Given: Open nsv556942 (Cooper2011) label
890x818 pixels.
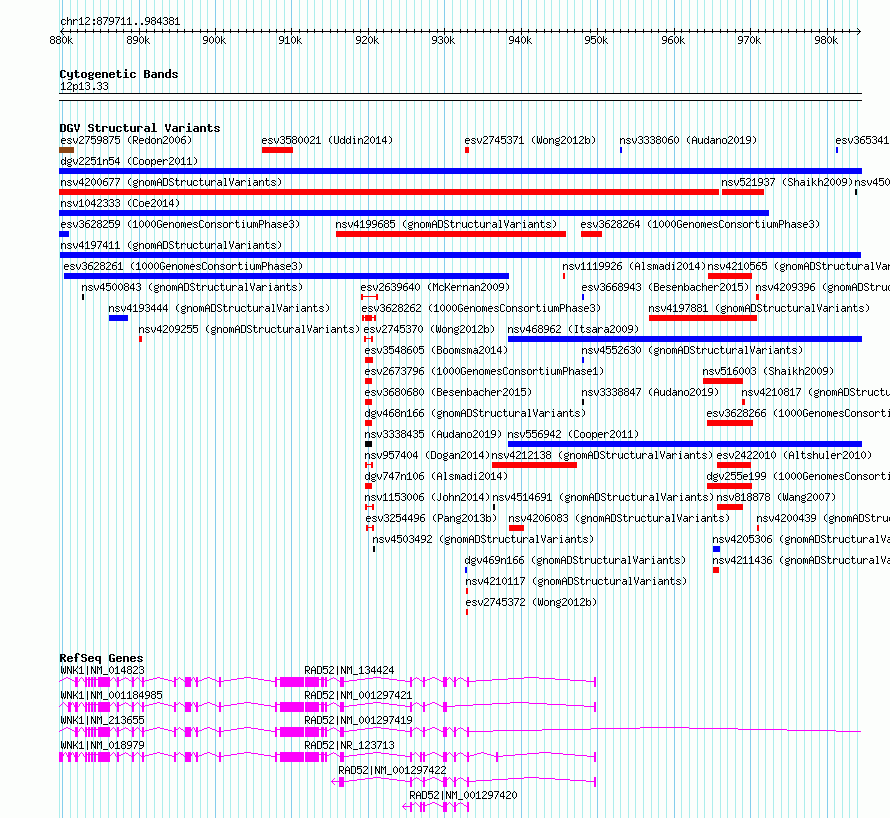Looking at the screenshot, I should pos(573,434).
